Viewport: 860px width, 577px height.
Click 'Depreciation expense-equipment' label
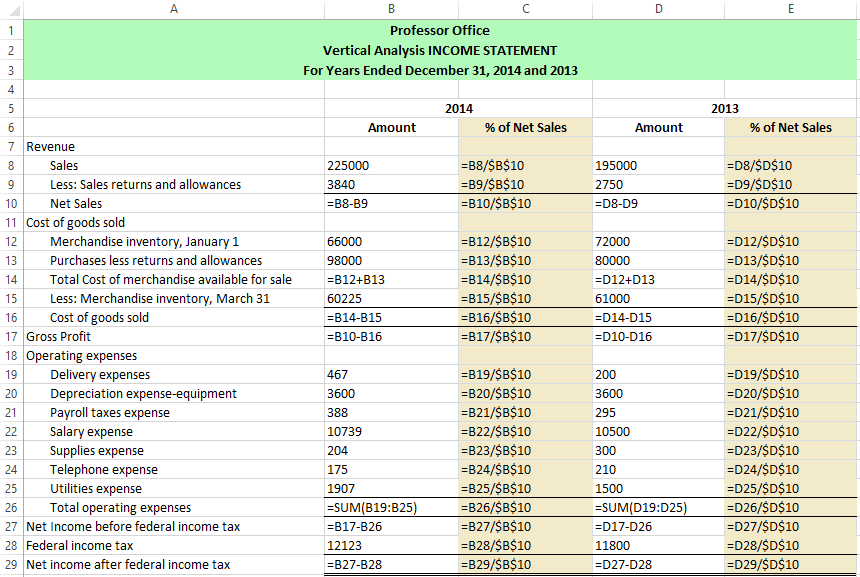[x=143, y=393]
